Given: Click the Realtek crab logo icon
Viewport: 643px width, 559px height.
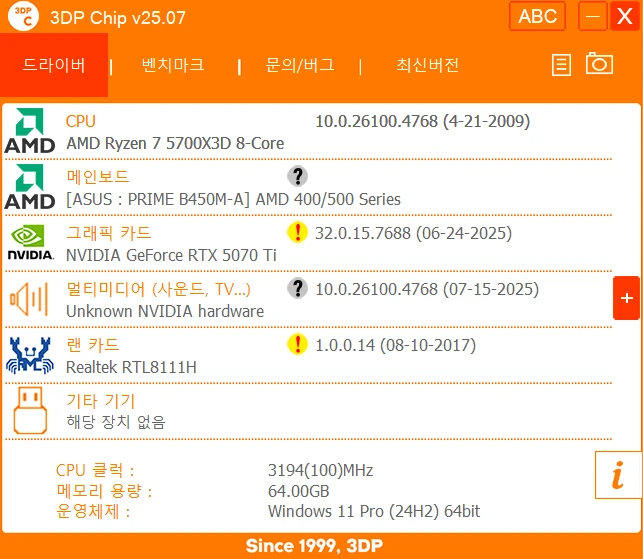Looking at the screenshot, I should (30, 355).
